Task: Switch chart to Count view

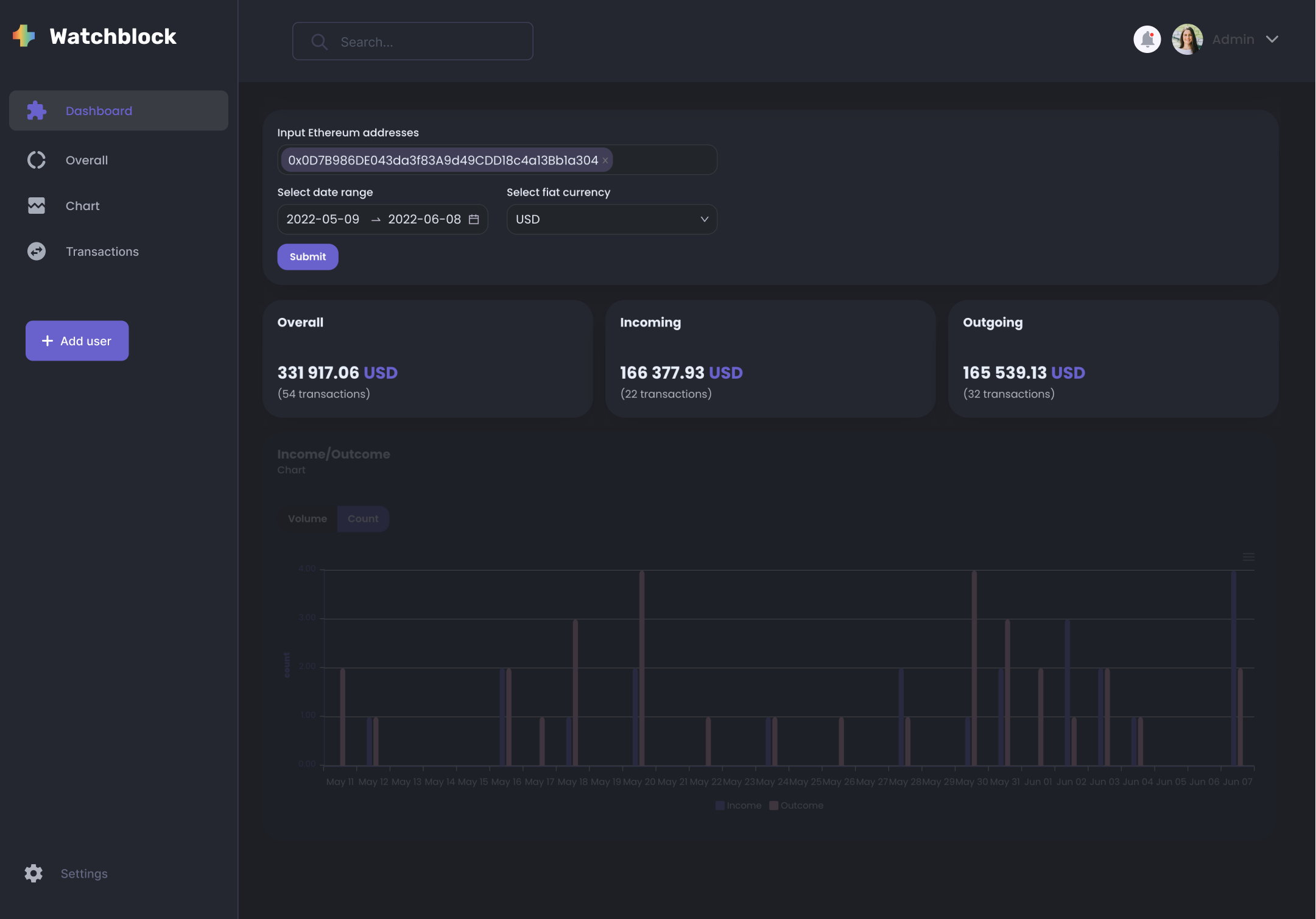Action: (363, 518)
